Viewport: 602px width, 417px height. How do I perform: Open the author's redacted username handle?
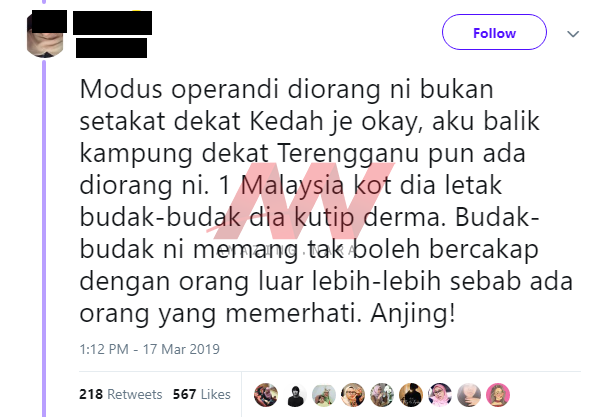coord(111,48)
